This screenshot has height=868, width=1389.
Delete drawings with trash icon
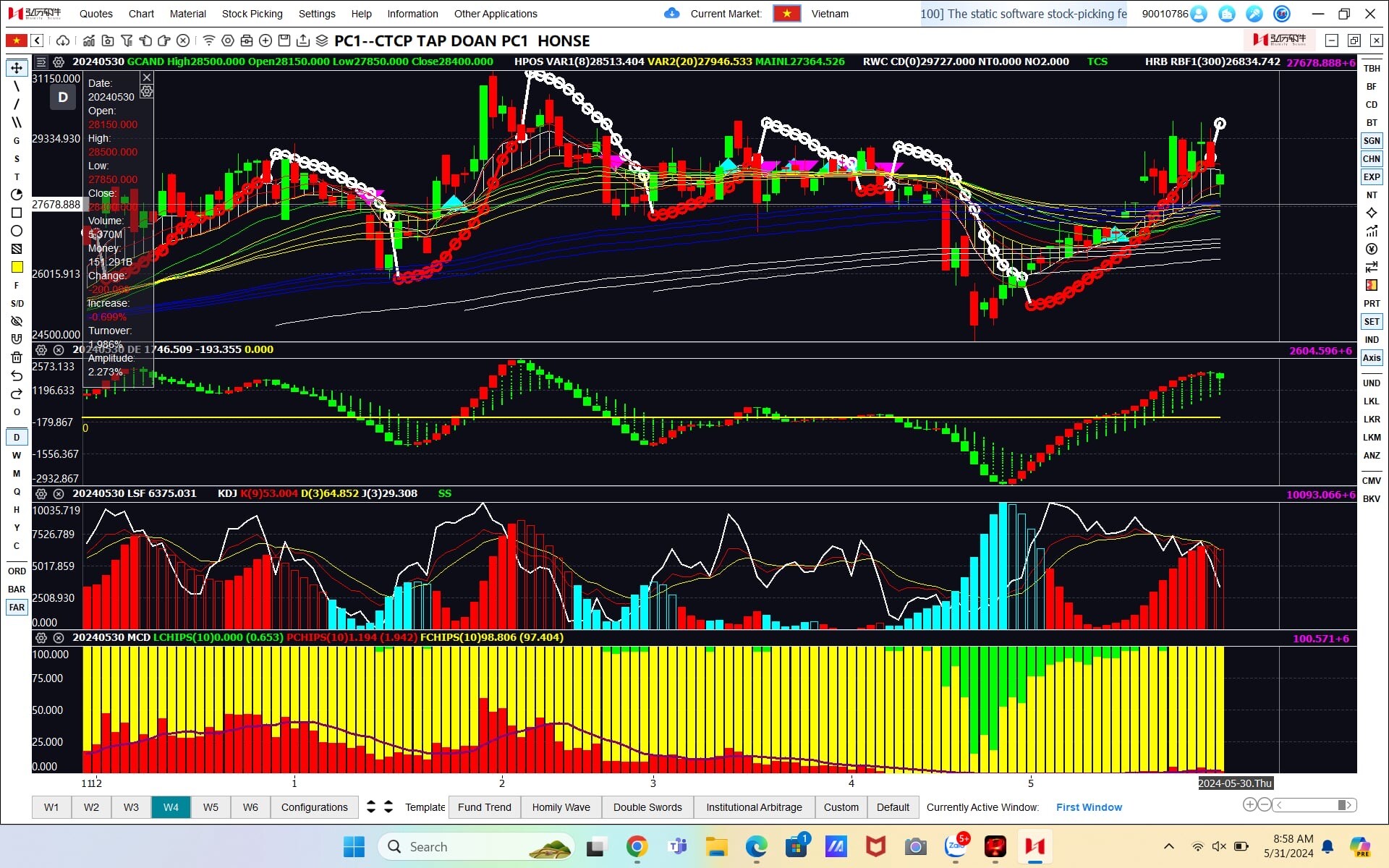tap(17, 357)
